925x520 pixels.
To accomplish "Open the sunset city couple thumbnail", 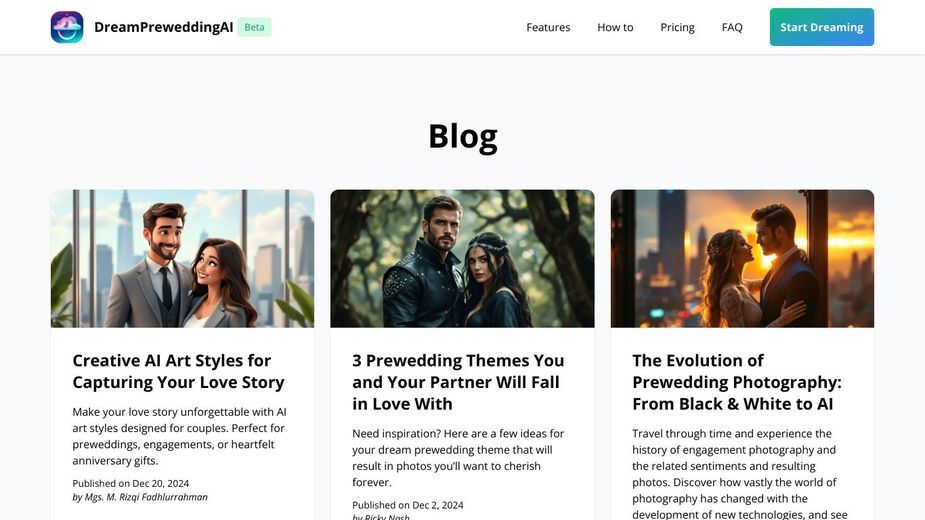I will pos(742,259).
